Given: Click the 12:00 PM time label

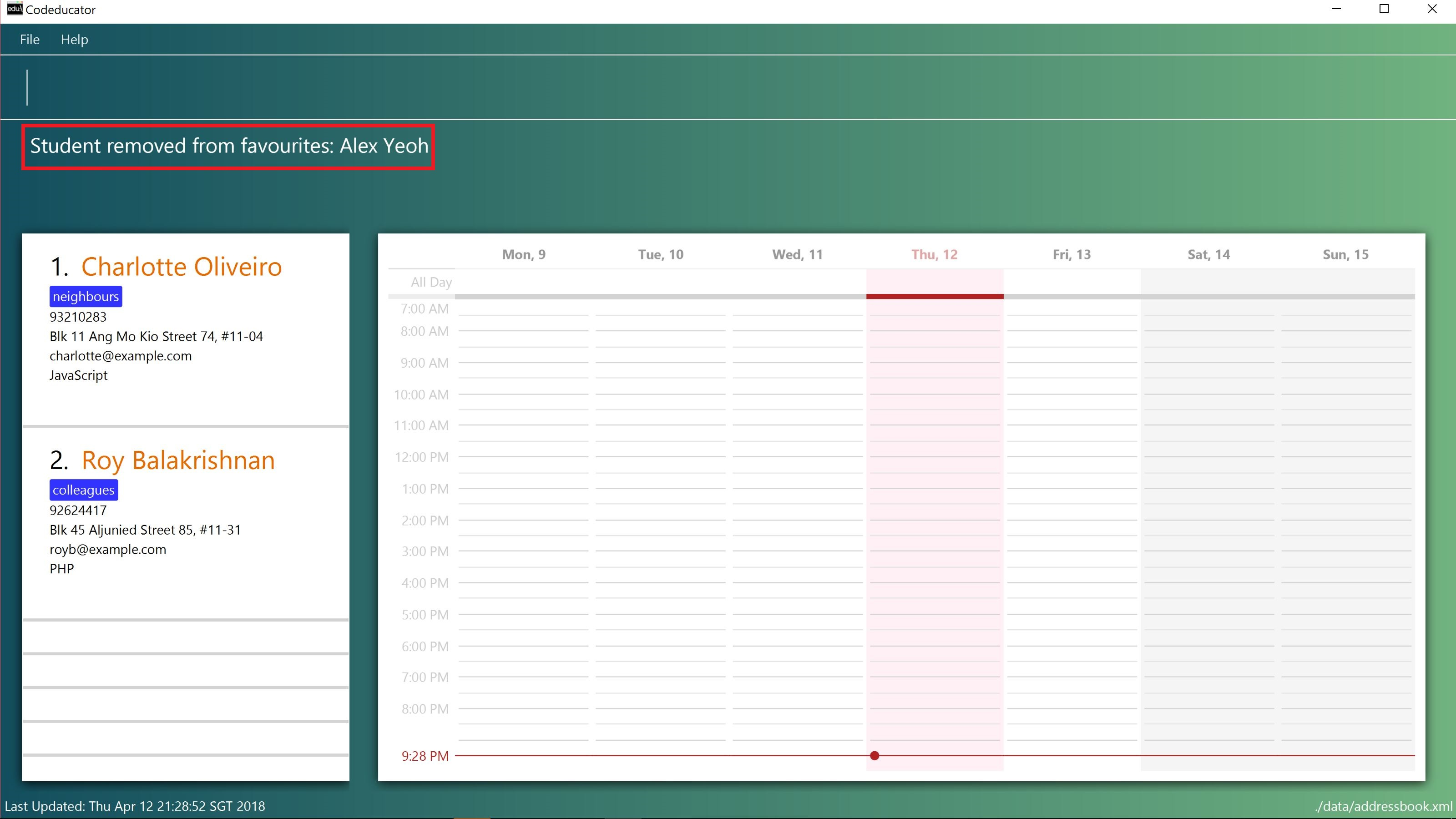Looking at the screenshot, I should tap(422, 457).
